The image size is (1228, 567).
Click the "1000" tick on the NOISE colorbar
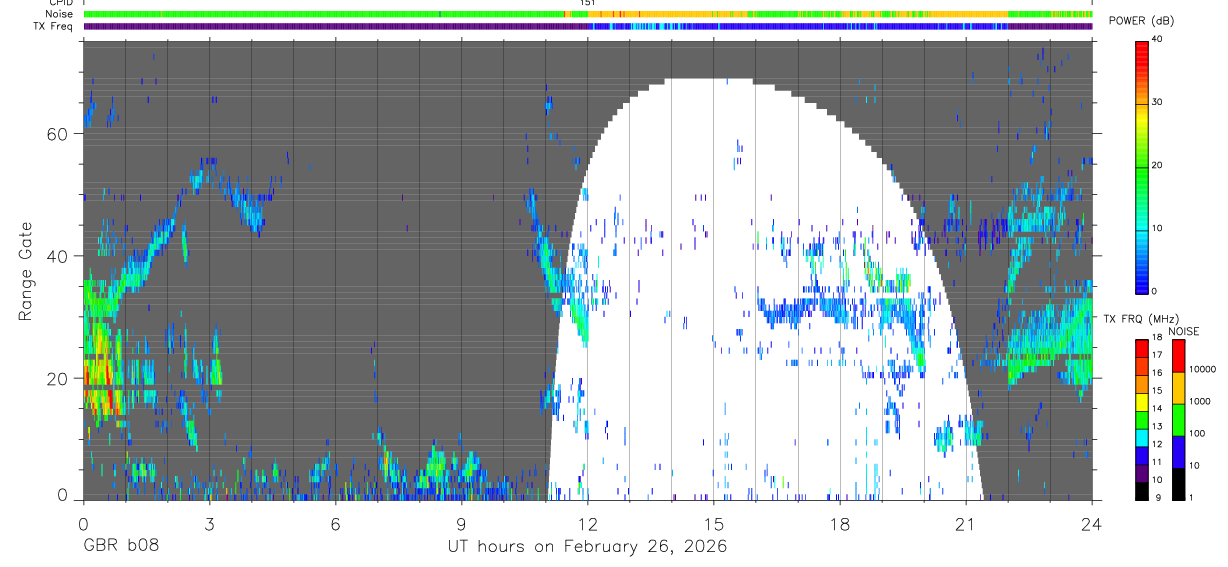tap(1200, 402)
